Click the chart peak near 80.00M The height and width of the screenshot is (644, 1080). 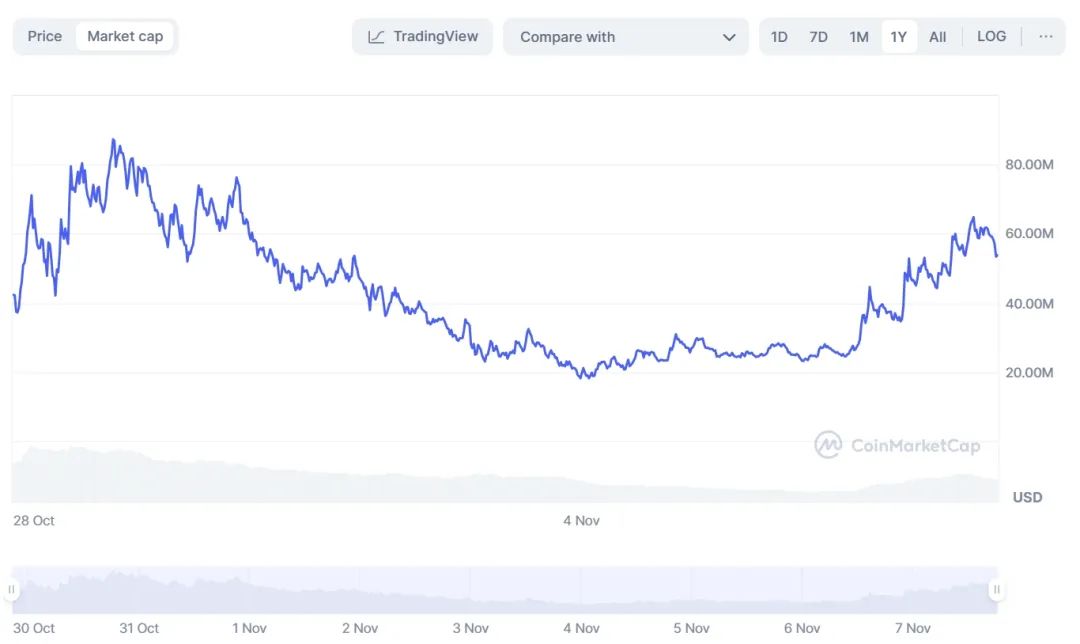click(113, 141)
